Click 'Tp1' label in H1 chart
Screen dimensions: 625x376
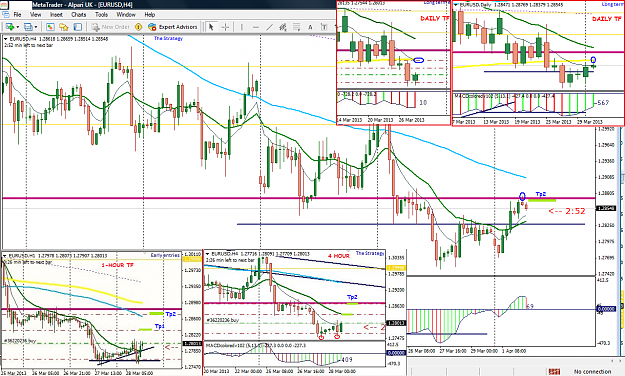[x=160, y=326]
